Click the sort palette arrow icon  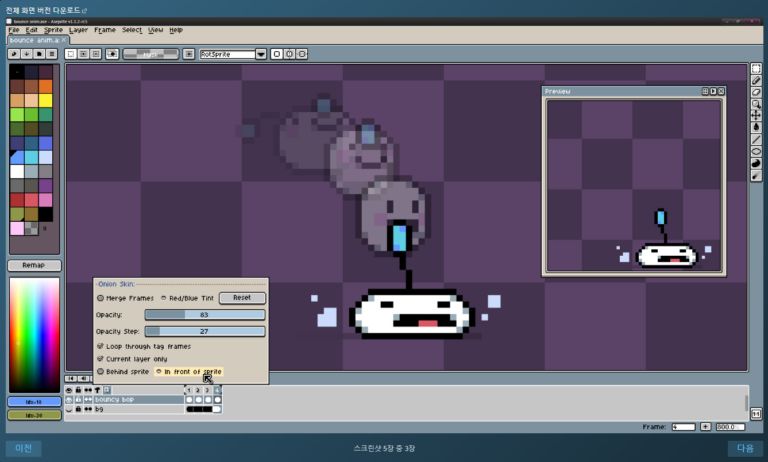pos(26,54)
